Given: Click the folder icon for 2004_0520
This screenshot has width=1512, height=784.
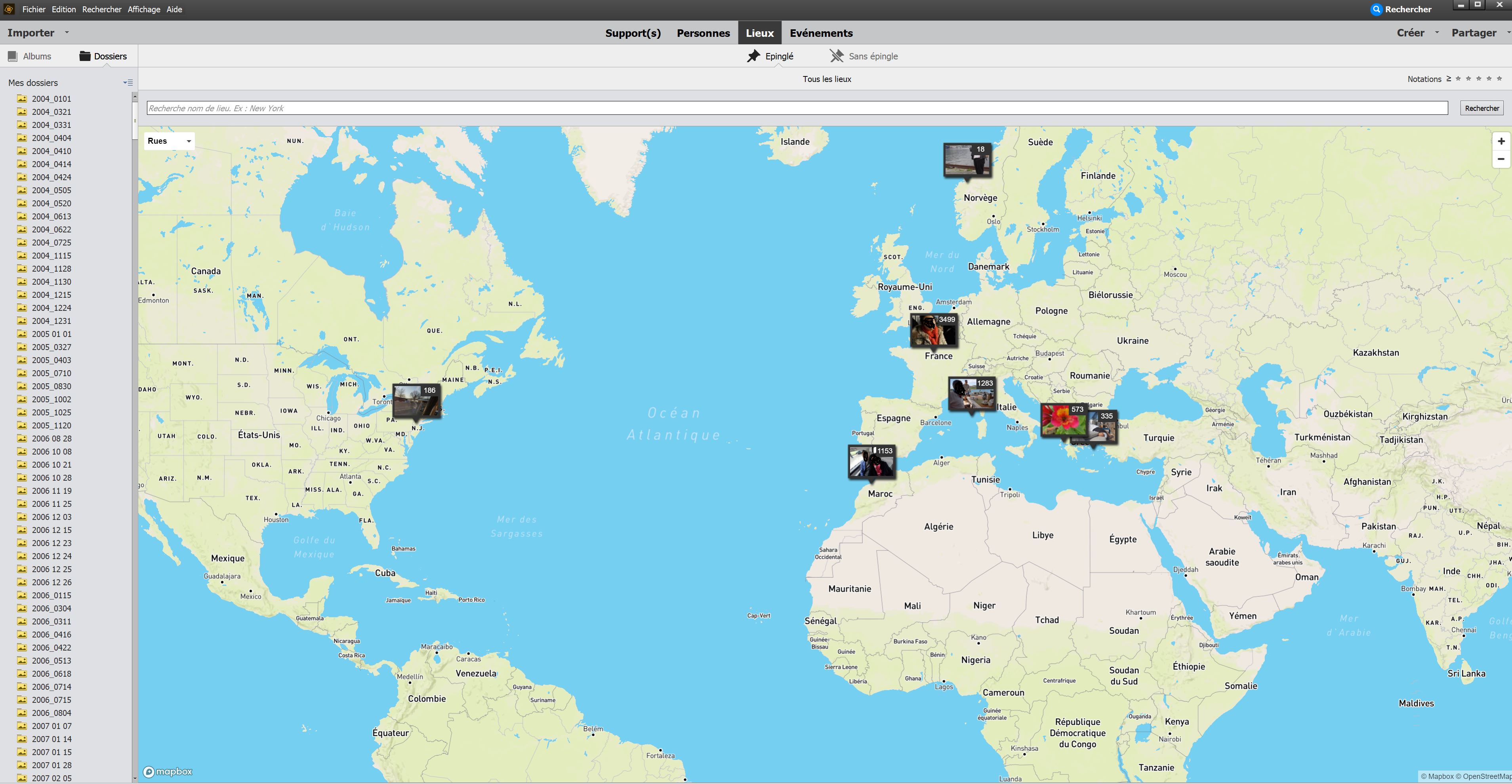Looking at the screenshot, I should pyautogui.click(x=22, y=203).
